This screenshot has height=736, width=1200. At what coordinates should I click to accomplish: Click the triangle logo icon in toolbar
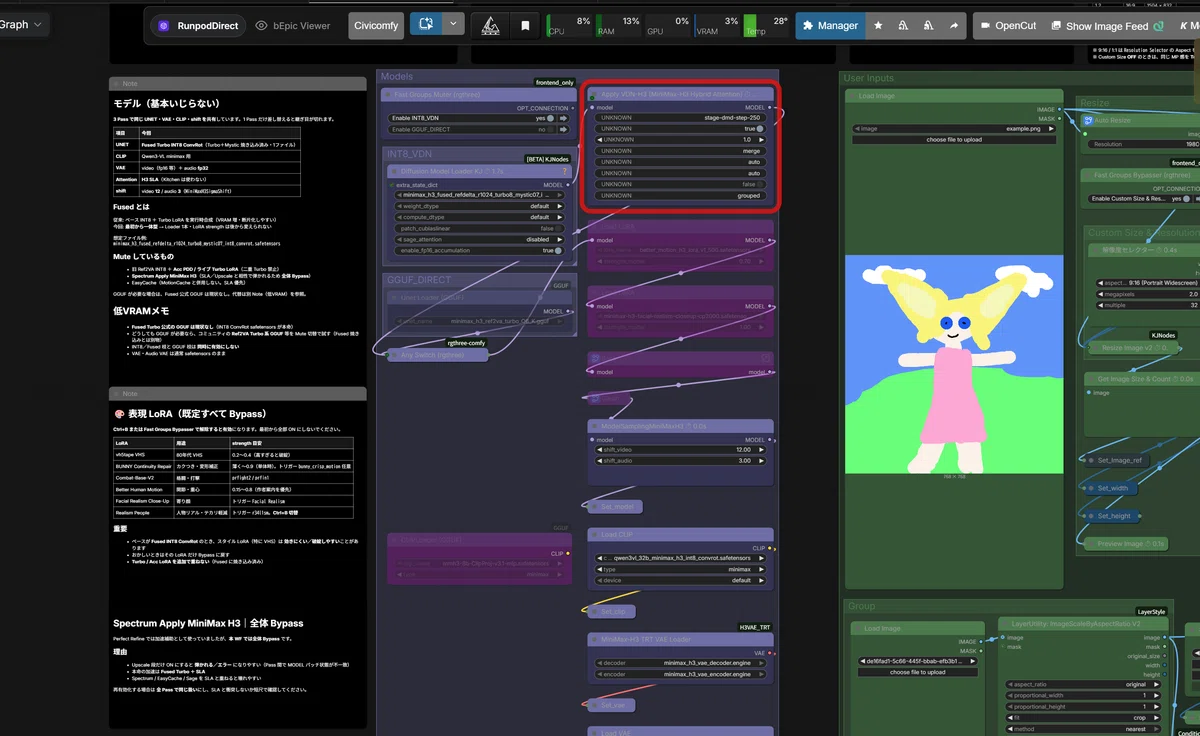[490, 26]
